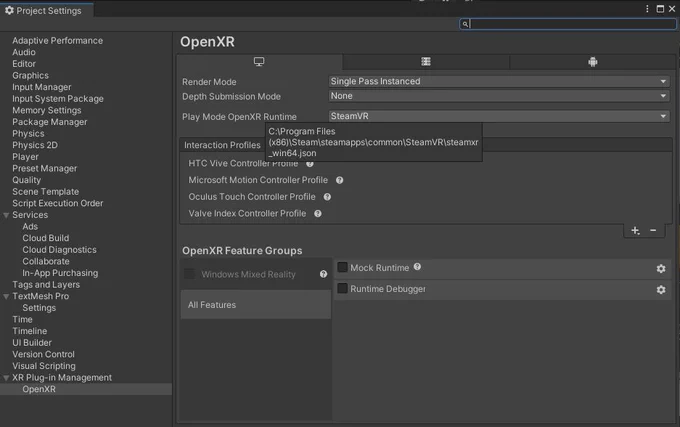Image resolution: width=680 pixels, height=427 pixels.
Task: Click the settings search field
Action: pos(568,24)
